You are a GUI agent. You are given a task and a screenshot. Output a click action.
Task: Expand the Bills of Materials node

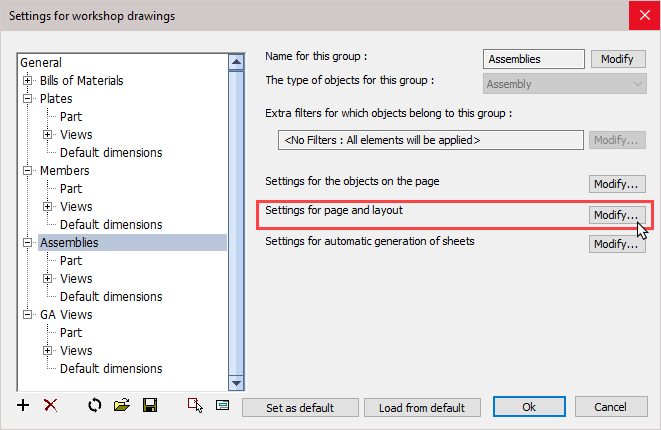pos(28,81)
